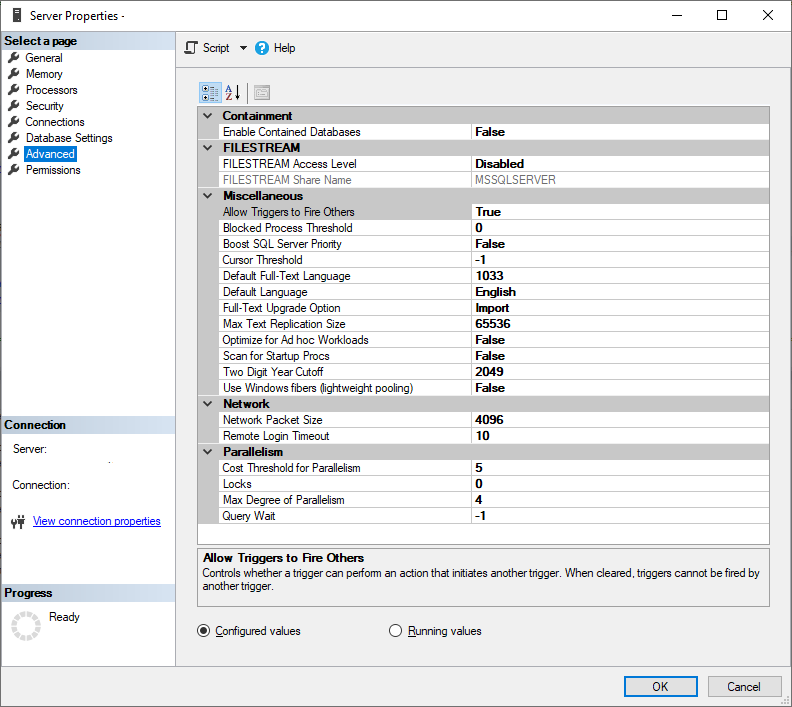792x707 pixels.
Task: Collapse the Miscellaneous category
Action: pyautogui.click(x=208, y=196)
